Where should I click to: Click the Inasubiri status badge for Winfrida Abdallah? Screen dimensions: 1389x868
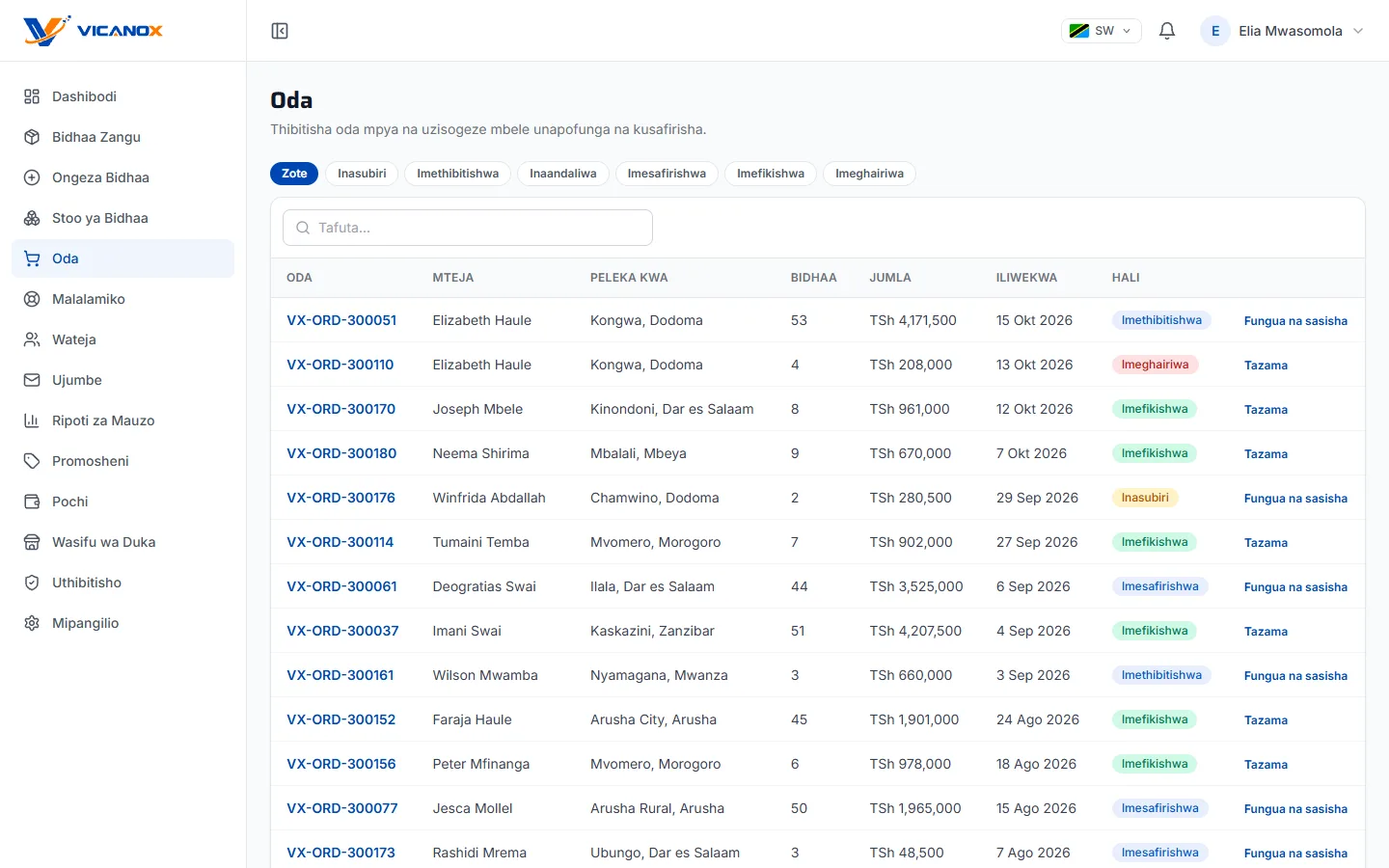pos(1145,498)
